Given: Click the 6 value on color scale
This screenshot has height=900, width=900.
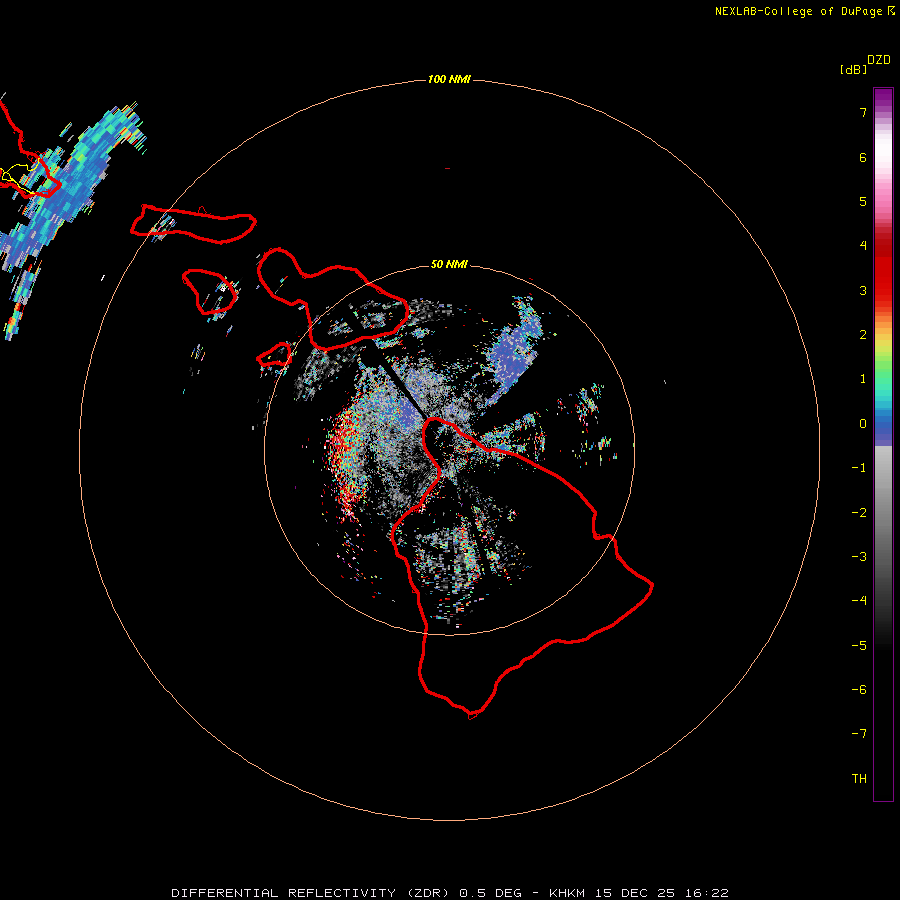Looking at the screenshot, I should tap(863, 157).
